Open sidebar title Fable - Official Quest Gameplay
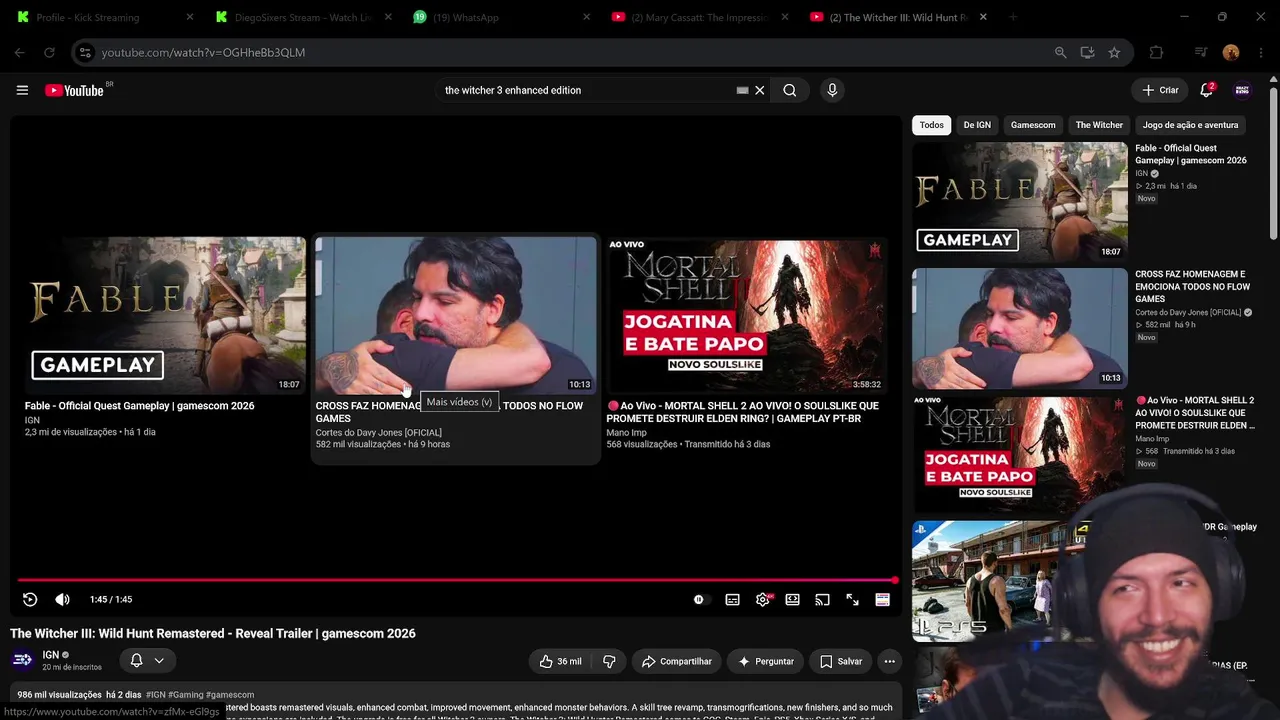This screenshot has height=720, width=1280. coord(1190,154)
